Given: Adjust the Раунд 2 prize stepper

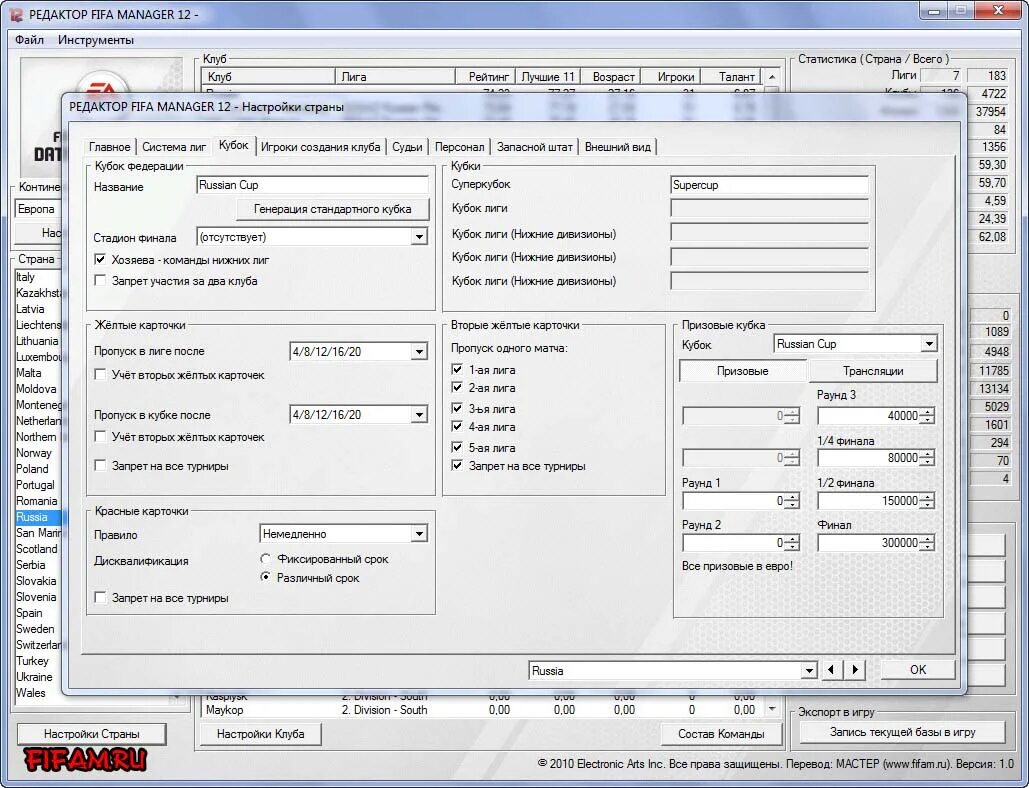Looking at the screenshot, I should coord(792,543).
